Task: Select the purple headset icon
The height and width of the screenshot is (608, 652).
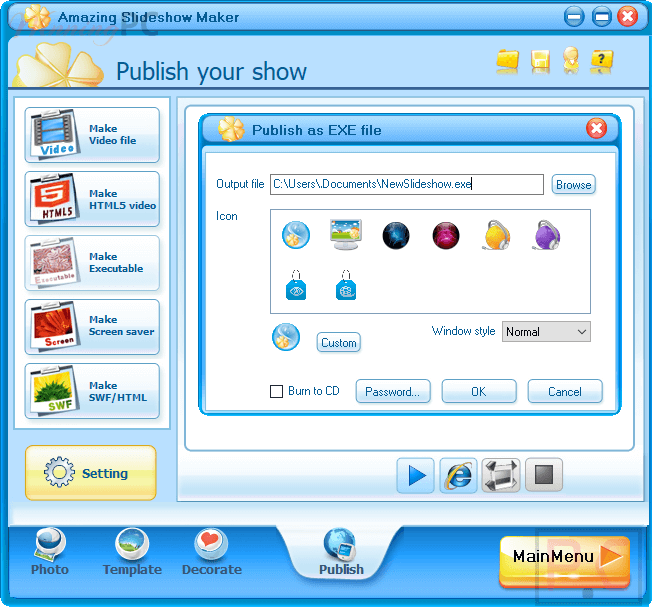Action: coord(546,235)
